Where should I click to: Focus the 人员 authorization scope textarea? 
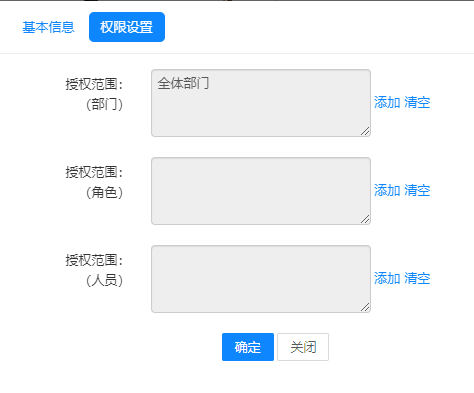[261, 279]
